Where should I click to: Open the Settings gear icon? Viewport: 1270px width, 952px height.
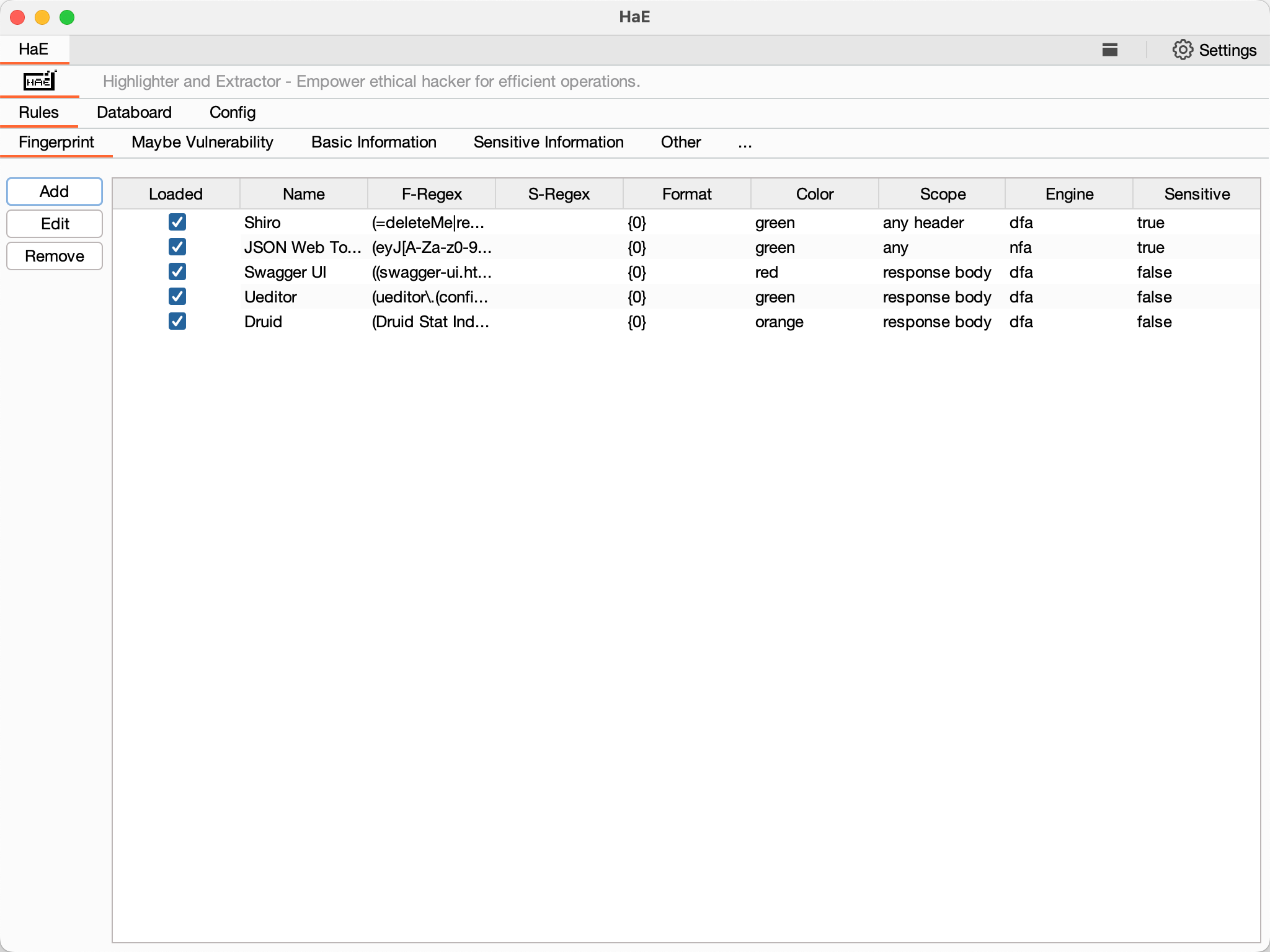pyautogui.click(x=1182, y=50)
